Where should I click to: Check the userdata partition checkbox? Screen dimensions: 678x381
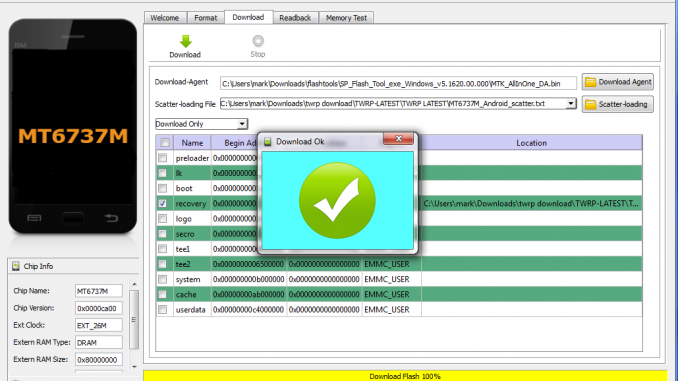click(163, 309)
